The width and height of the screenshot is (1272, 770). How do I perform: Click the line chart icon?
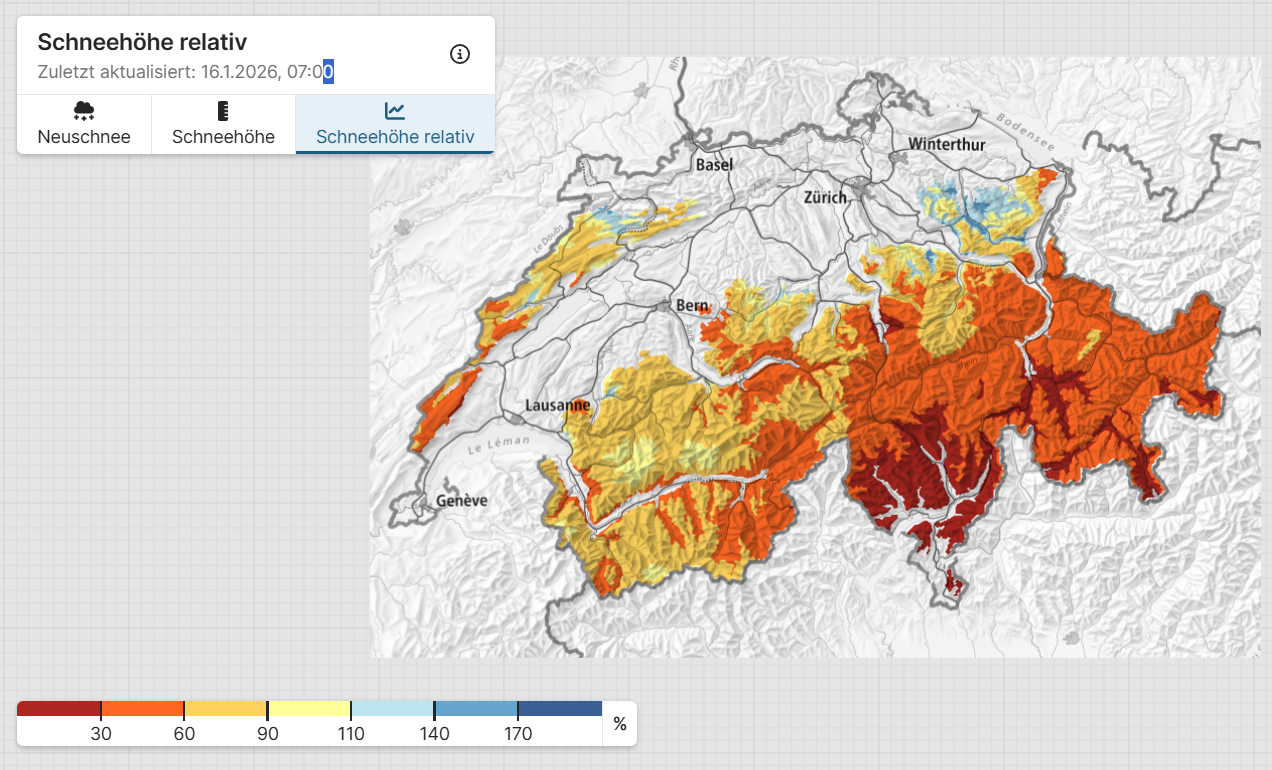pyautogui.click(x=395, y=111)
